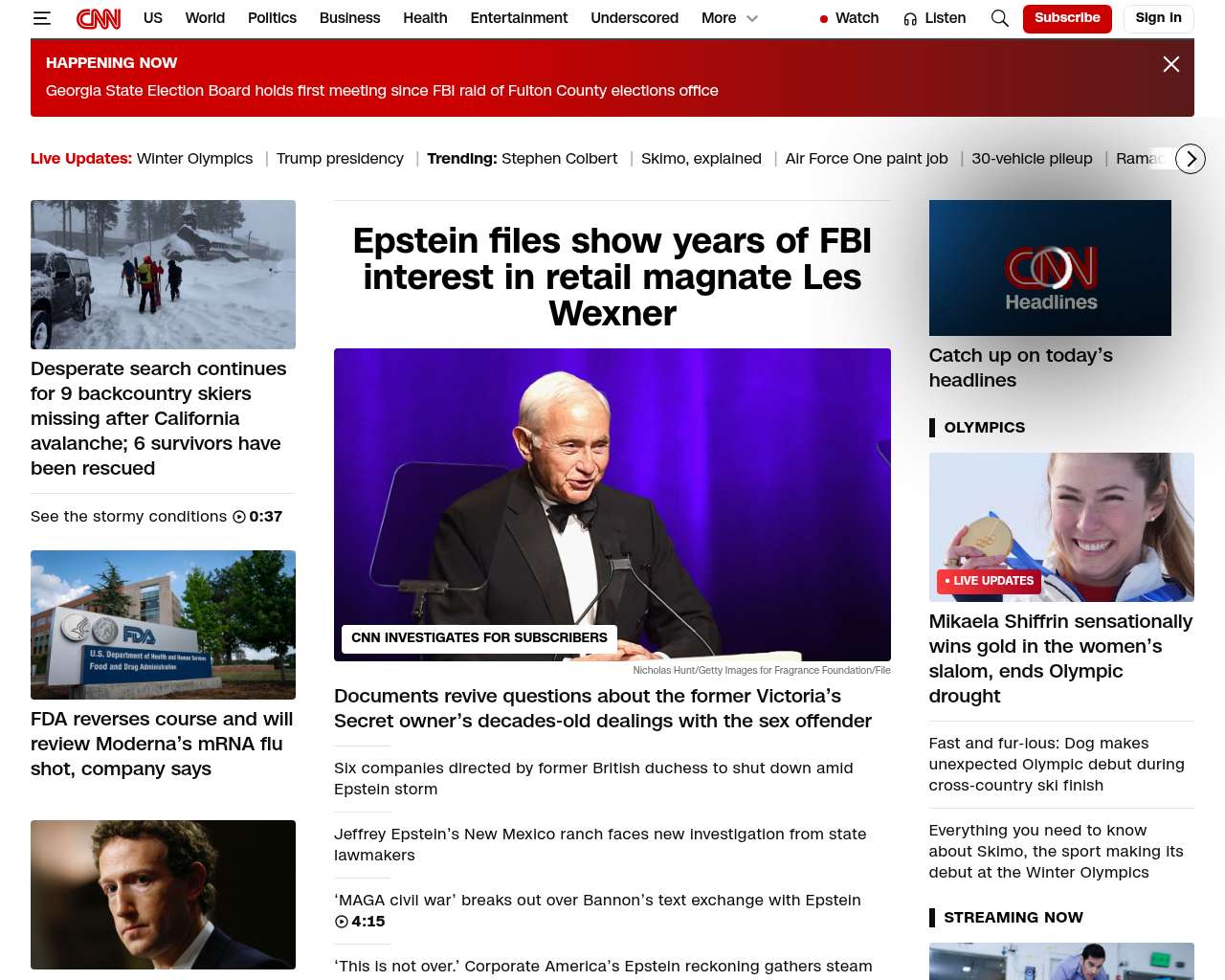Read the Les Wexner Epstein files headline
The image size is (1225, 980).
click(612, 277)
